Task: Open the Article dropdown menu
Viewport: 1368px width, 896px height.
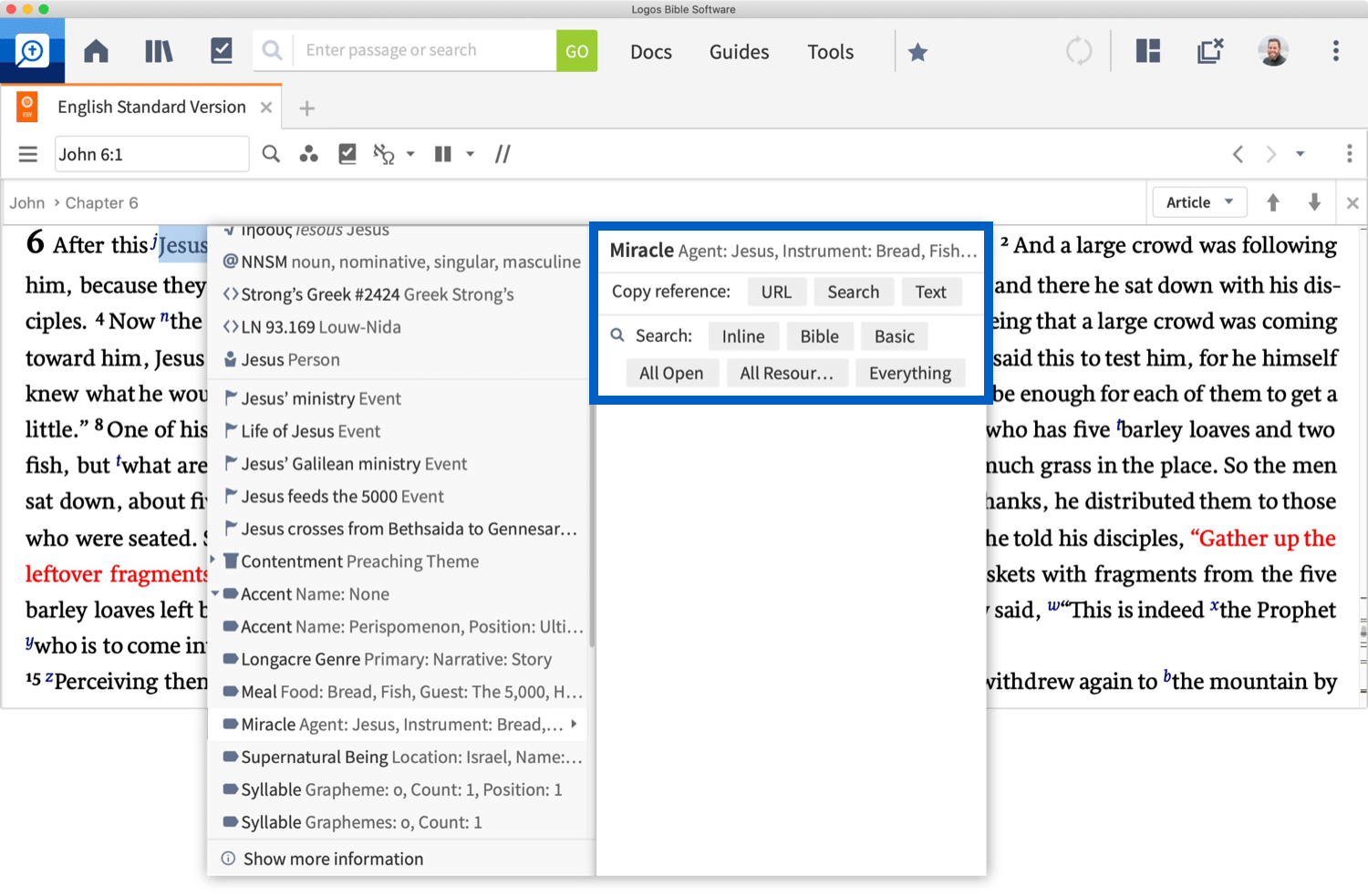Action: coord(1199,201)
